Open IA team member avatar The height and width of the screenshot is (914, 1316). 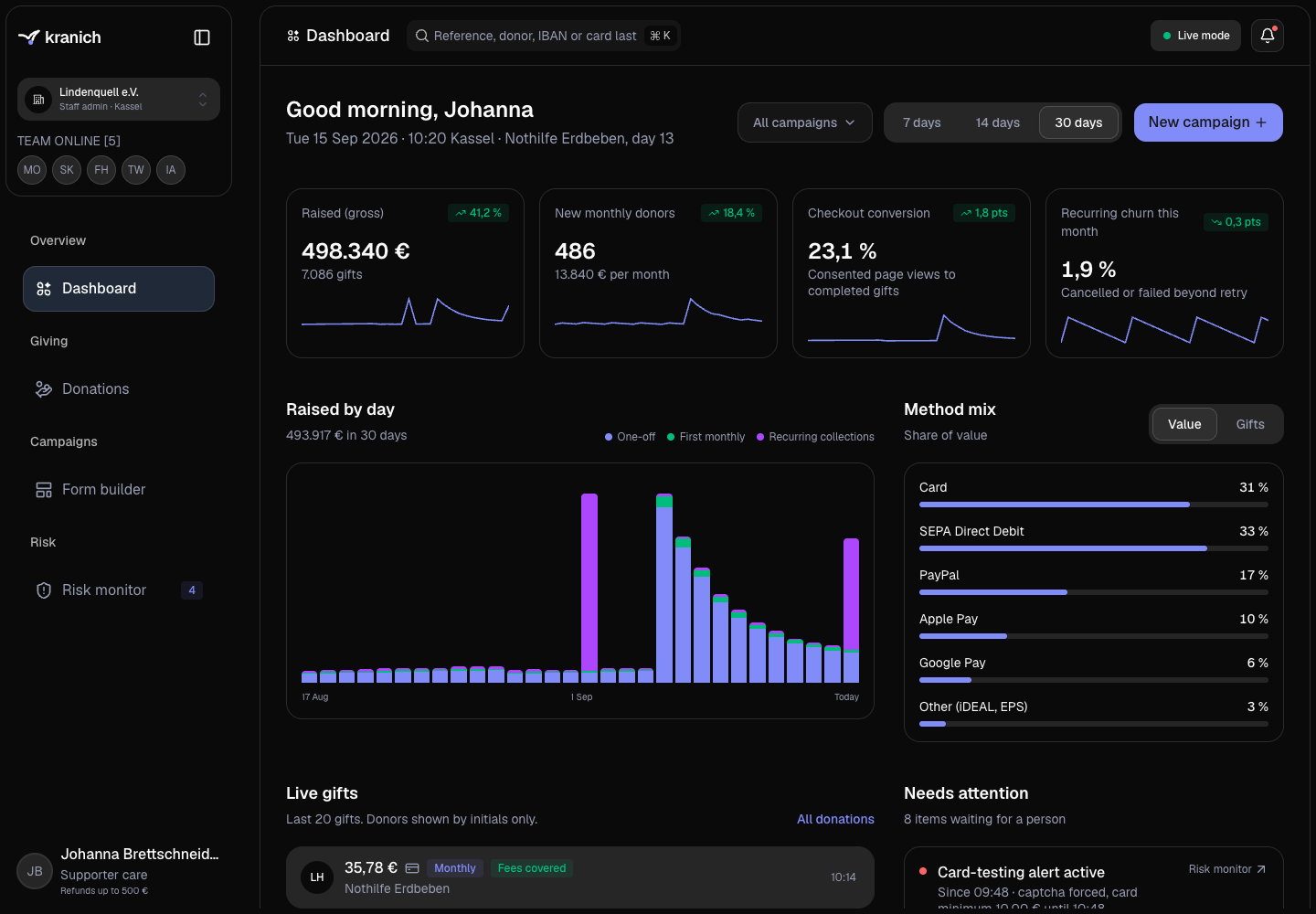click(171, 170)
